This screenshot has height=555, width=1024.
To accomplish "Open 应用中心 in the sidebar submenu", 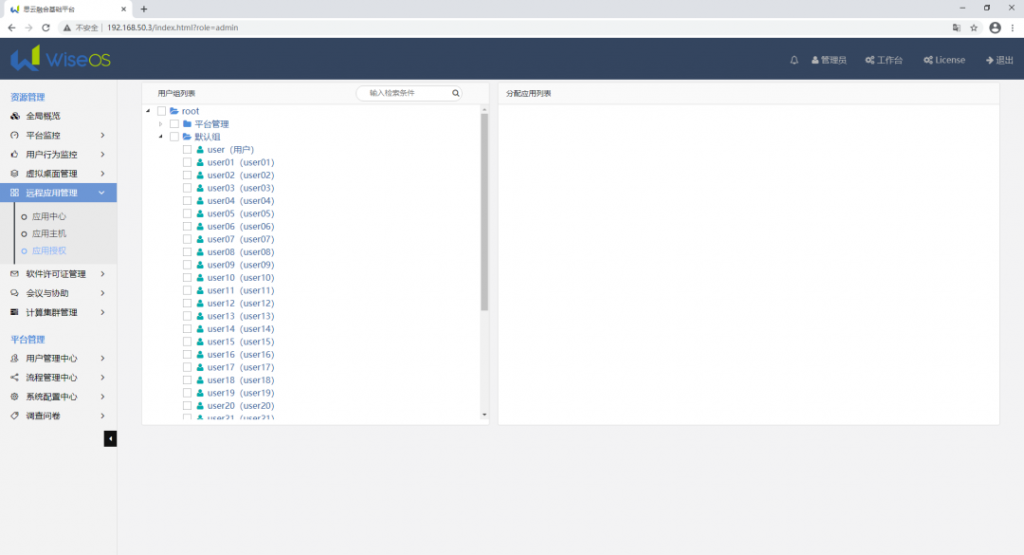I will coord(48,216).
